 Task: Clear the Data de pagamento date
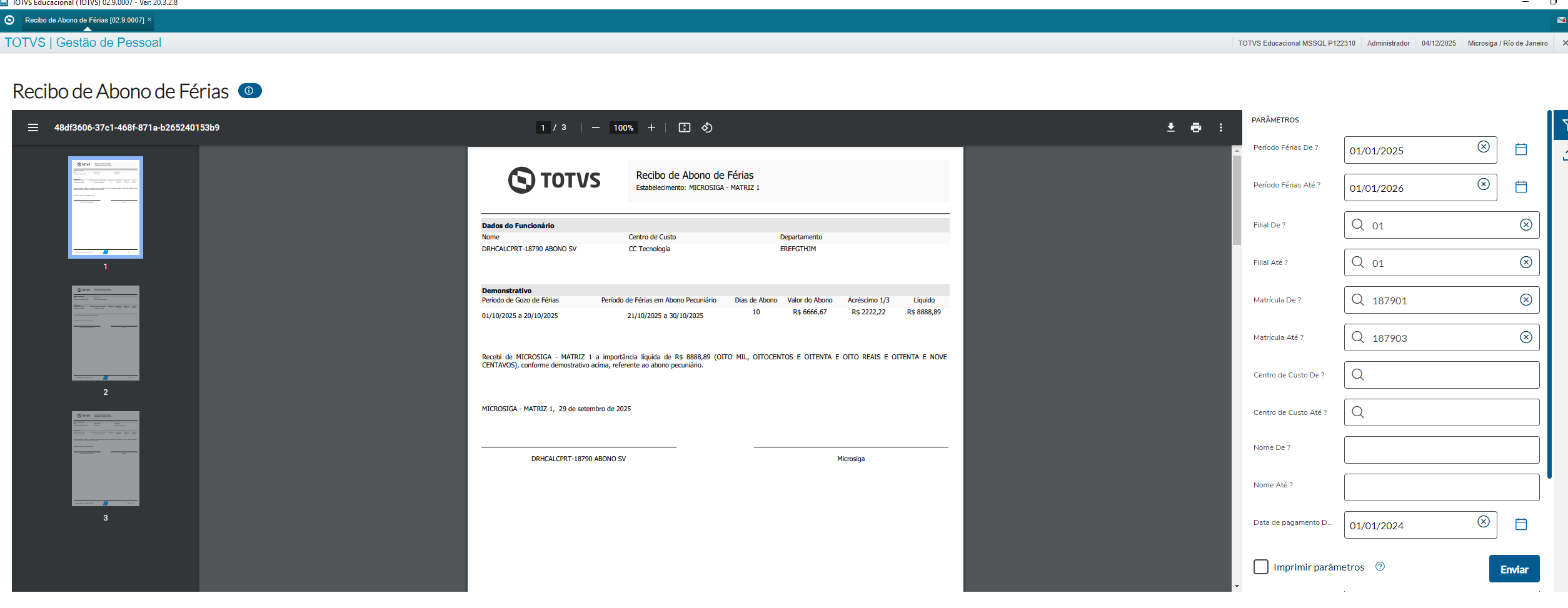point(1484,522)
